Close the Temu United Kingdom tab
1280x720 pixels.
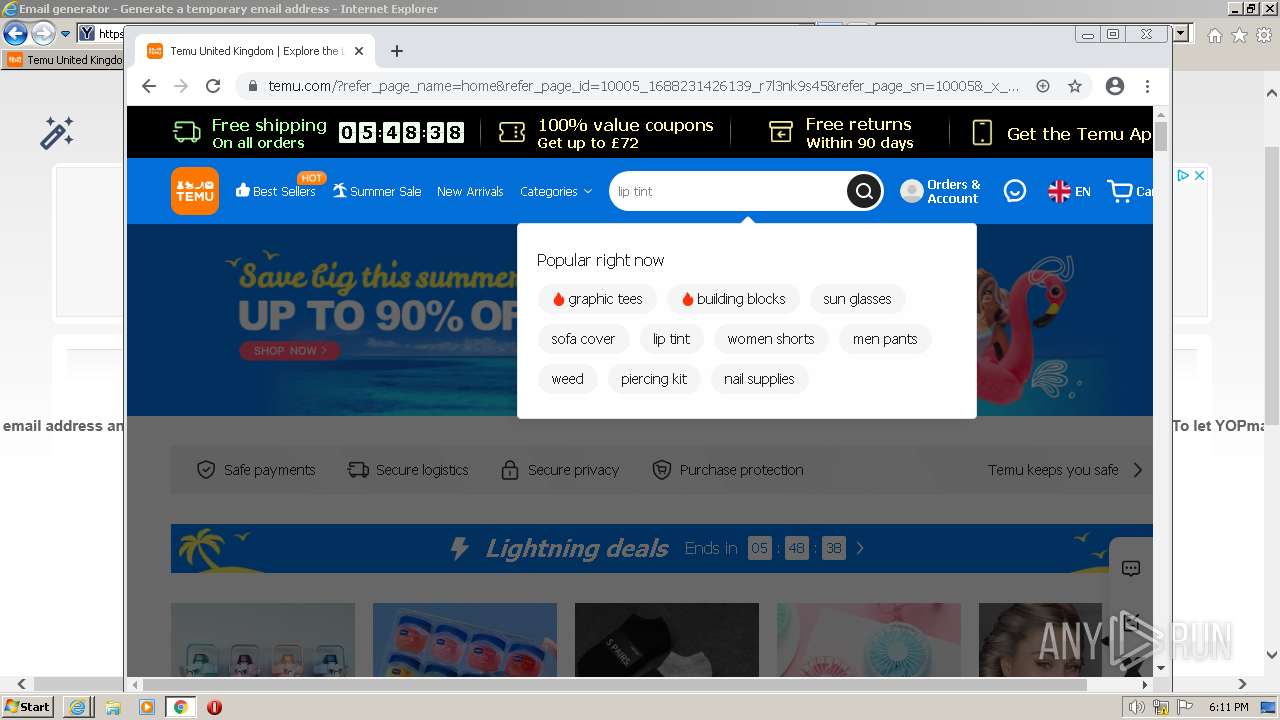point(359,51)
